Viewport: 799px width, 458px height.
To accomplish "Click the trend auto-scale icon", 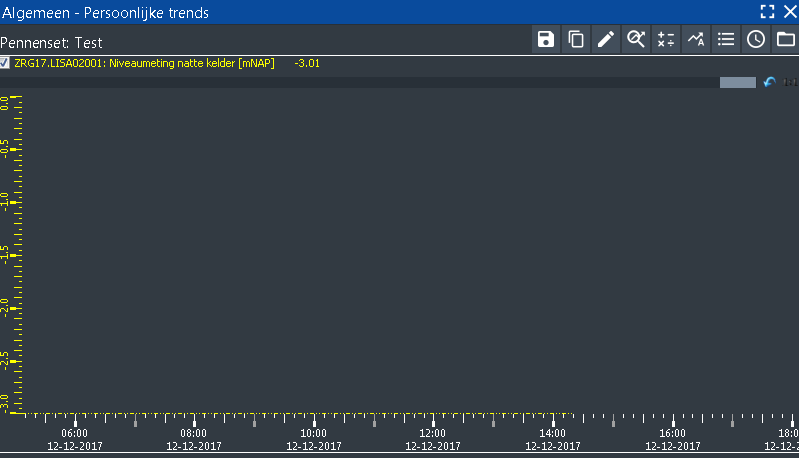I will pyautogui.click(x=696, y=40).
